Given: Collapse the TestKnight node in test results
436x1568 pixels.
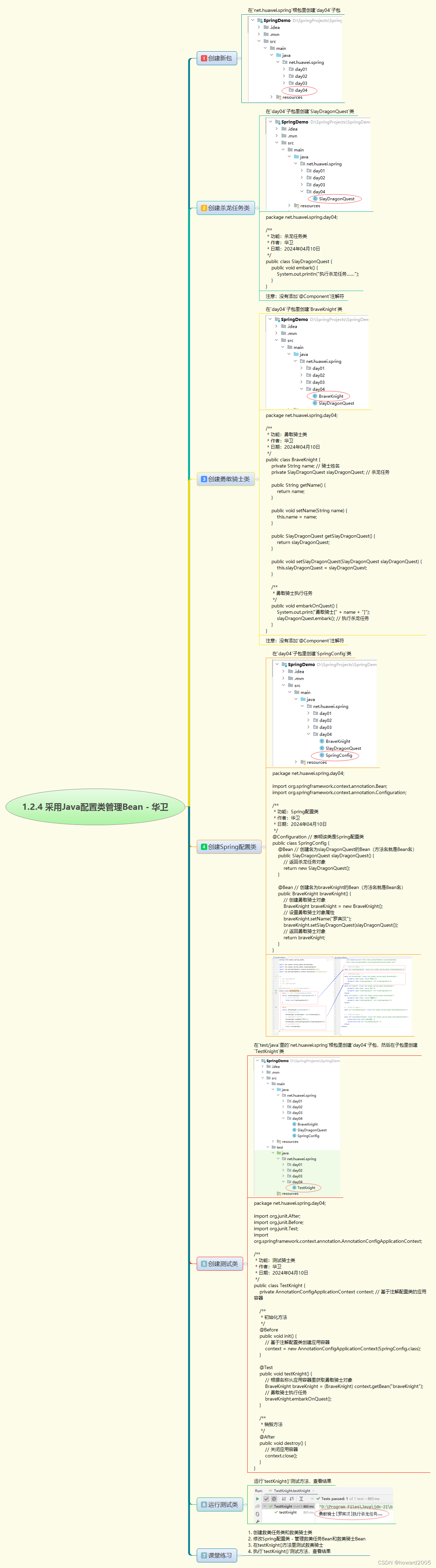Looking at the screenshot, I should point(265,1507).
